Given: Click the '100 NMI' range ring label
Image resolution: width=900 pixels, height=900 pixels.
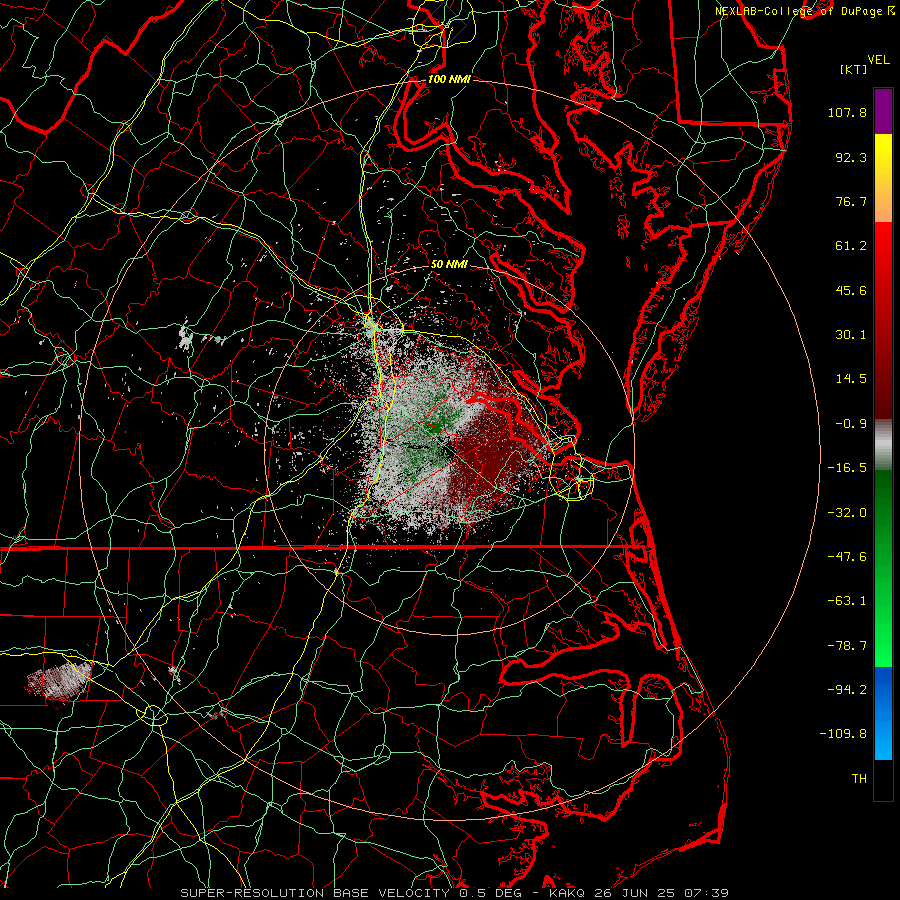Looking at the screenshot, I should 449,79.
